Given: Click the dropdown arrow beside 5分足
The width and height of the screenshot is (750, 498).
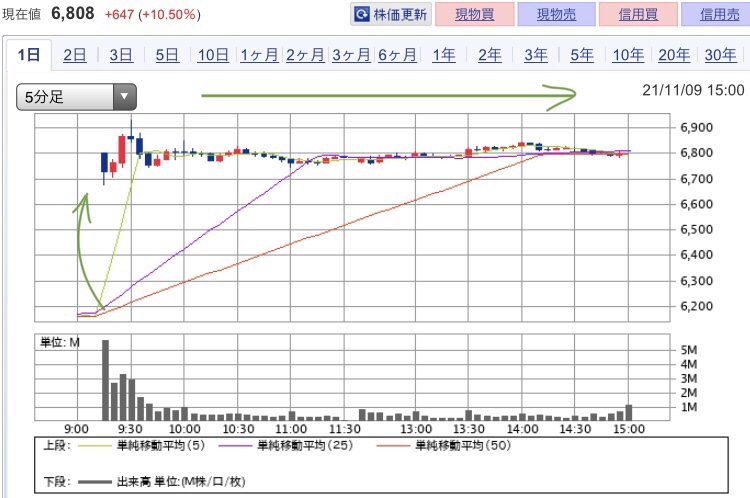Looking at the screenshot, I should point(124,97).
